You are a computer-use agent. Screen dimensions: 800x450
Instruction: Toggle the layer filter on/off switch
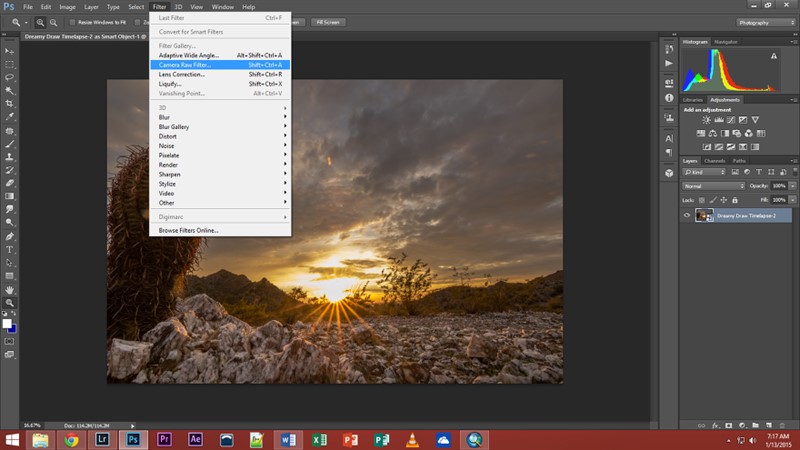(x=794, y=173)
